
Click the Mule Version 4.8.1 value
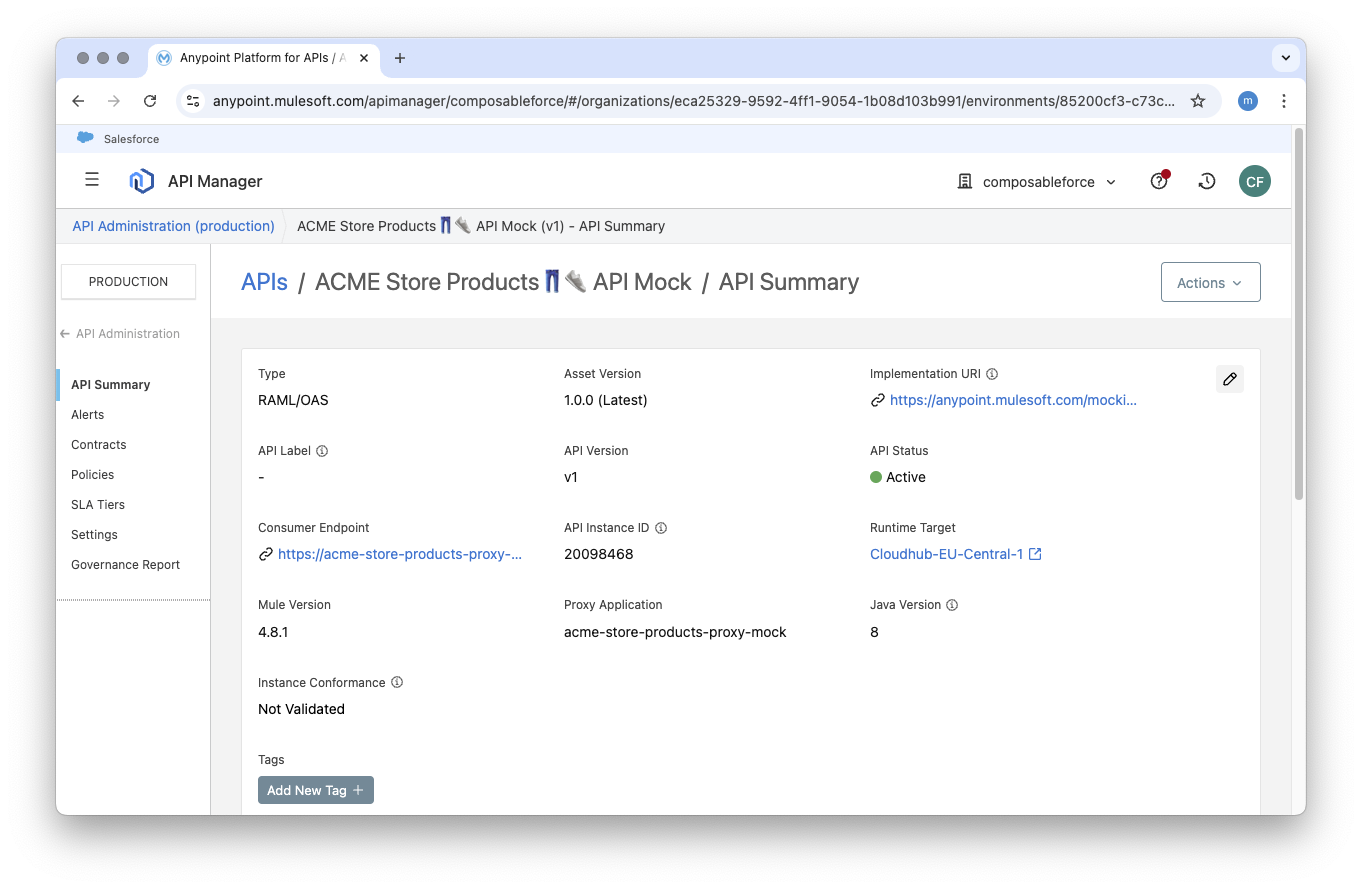[273, 632]
